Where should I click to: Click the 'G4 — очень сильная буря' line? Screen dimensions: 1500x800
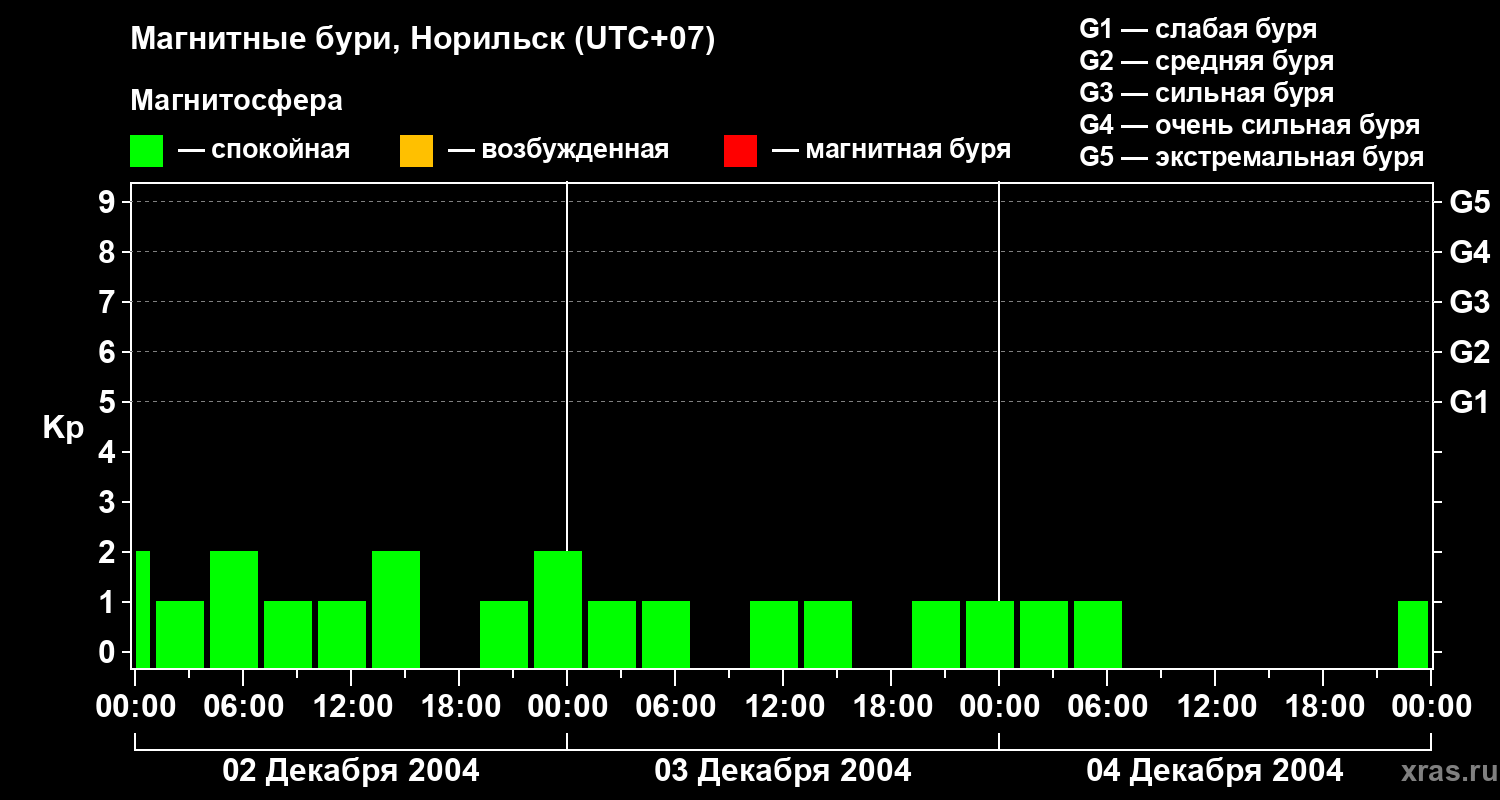tap(1249, 125)
